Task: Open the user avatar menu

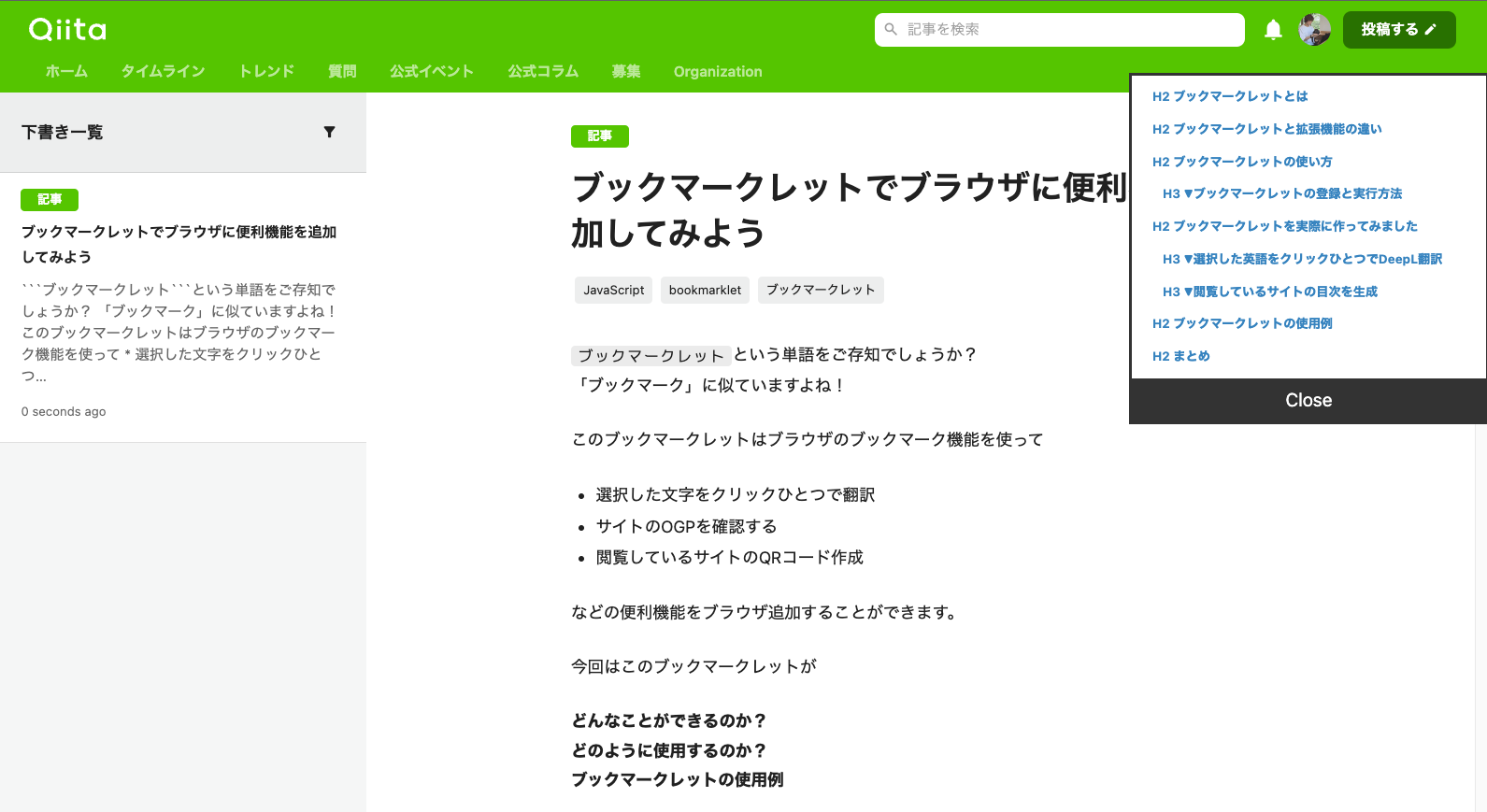Action: point(1314,30)
